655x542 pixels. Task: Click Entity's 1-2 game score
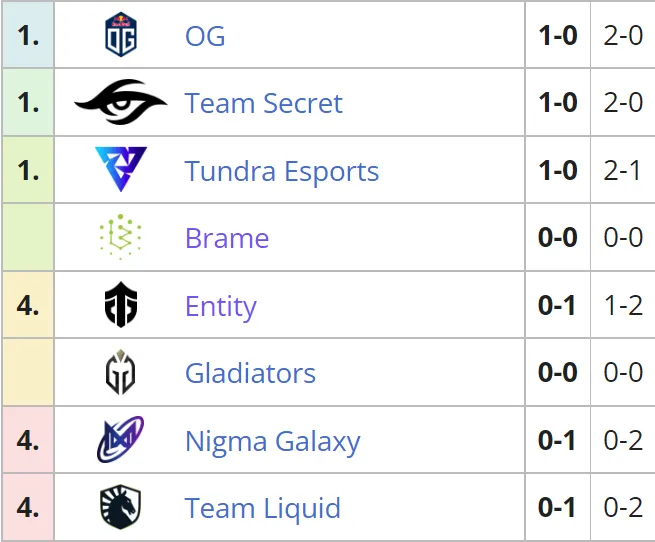[x=623, y=305]
